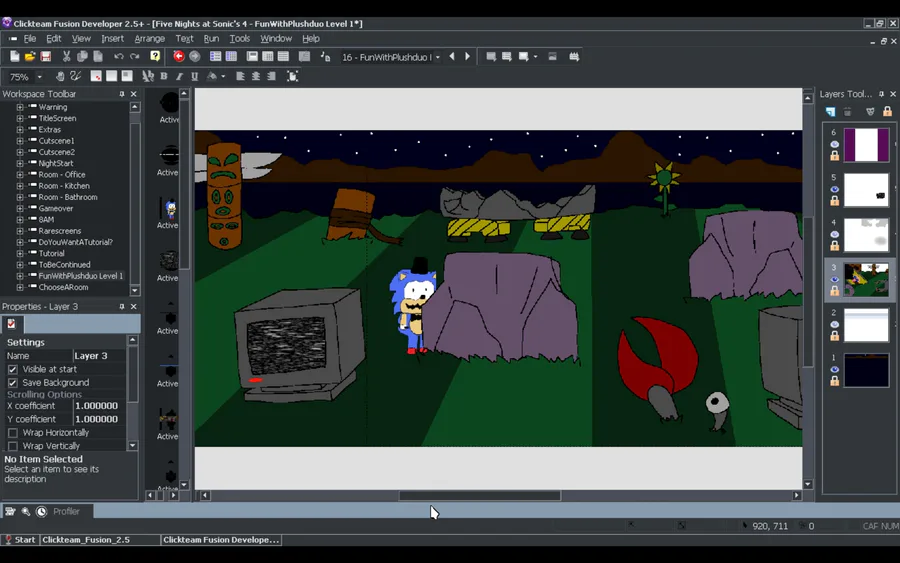Open the frame selector dropdown
The width and height of the screenshot is (900, 563).
[437, 57]
